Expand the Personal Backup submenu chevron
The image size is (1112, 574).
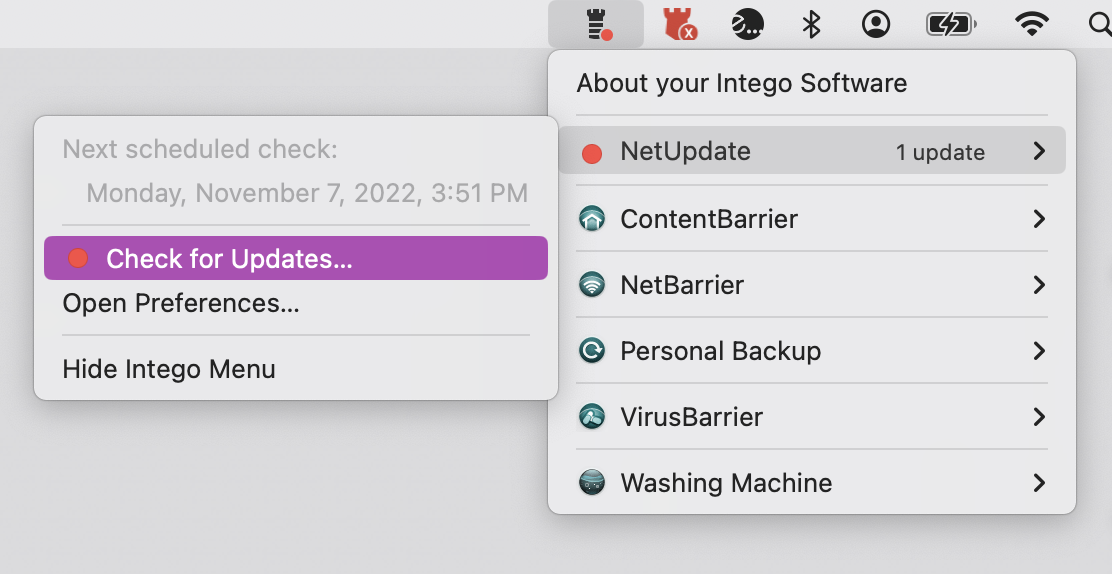click(1039, 351)
